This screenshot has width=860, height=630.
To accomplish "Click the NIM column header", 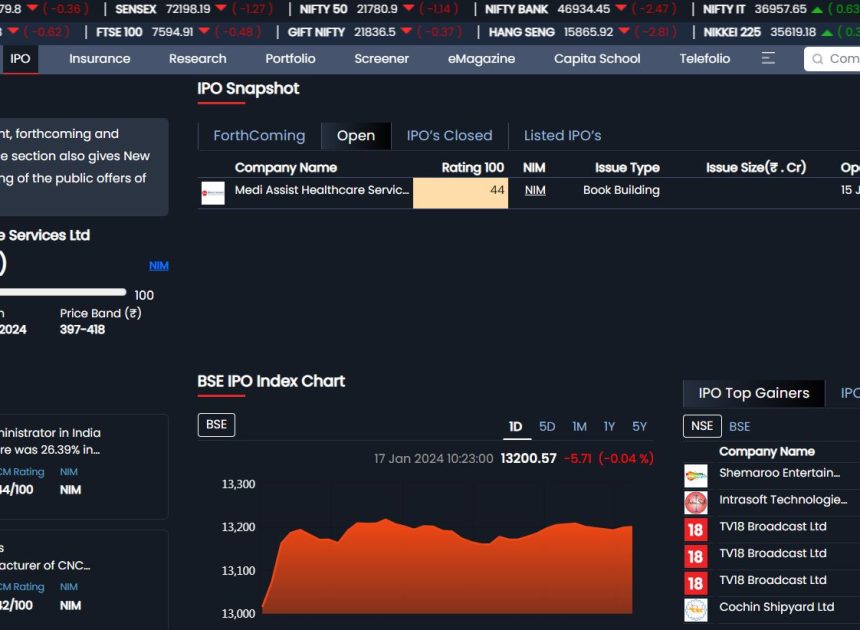I will [534, 168].
